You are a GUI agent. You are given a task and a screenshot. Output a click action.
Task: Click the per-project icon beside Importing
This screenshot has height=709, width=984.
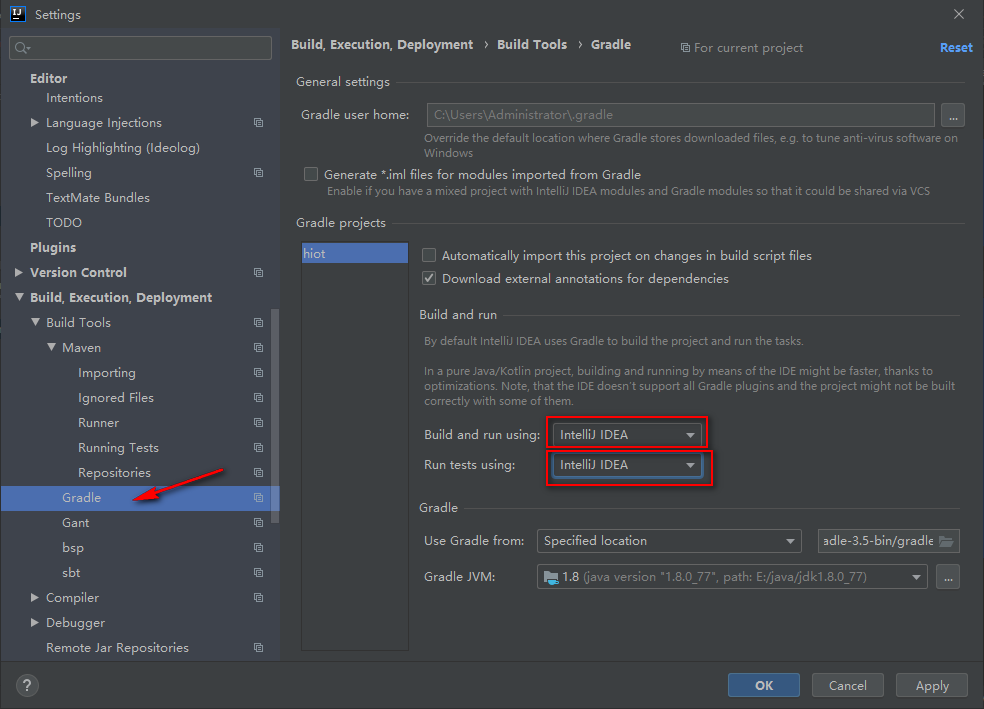coord(259,373)
